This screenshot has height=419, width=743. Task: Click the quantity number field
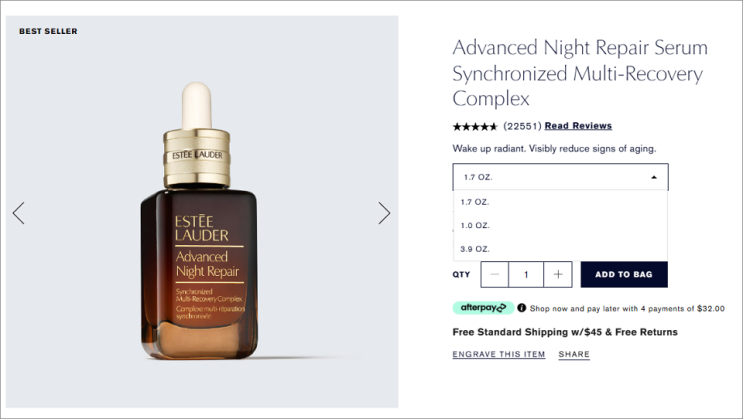point(526,274)
